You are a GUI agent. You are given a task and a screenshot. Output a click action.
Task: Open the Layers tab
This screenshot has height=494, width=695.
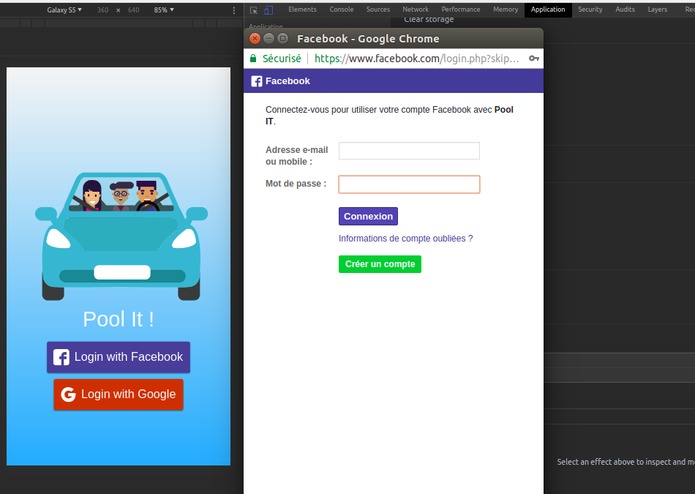657,9
